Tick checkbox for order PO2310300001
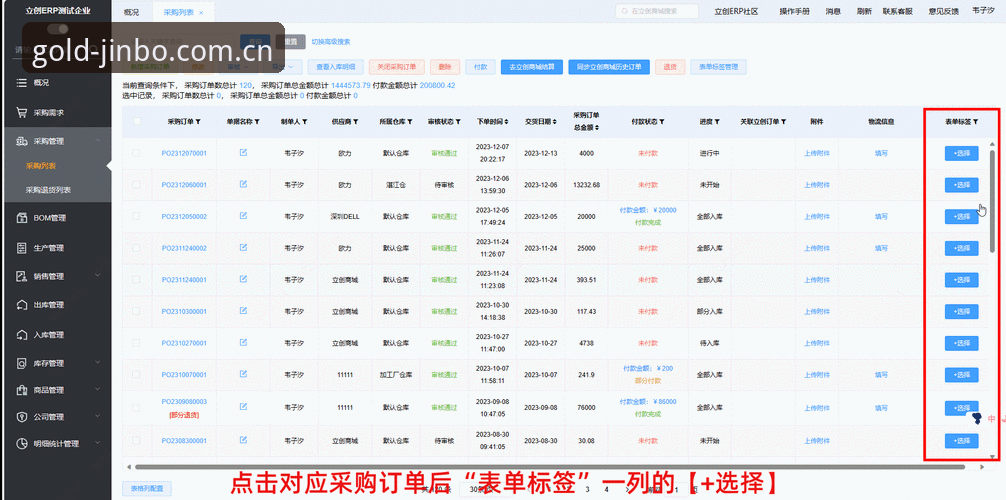Viewport: 1006px width, 500px height. [136, 311]
